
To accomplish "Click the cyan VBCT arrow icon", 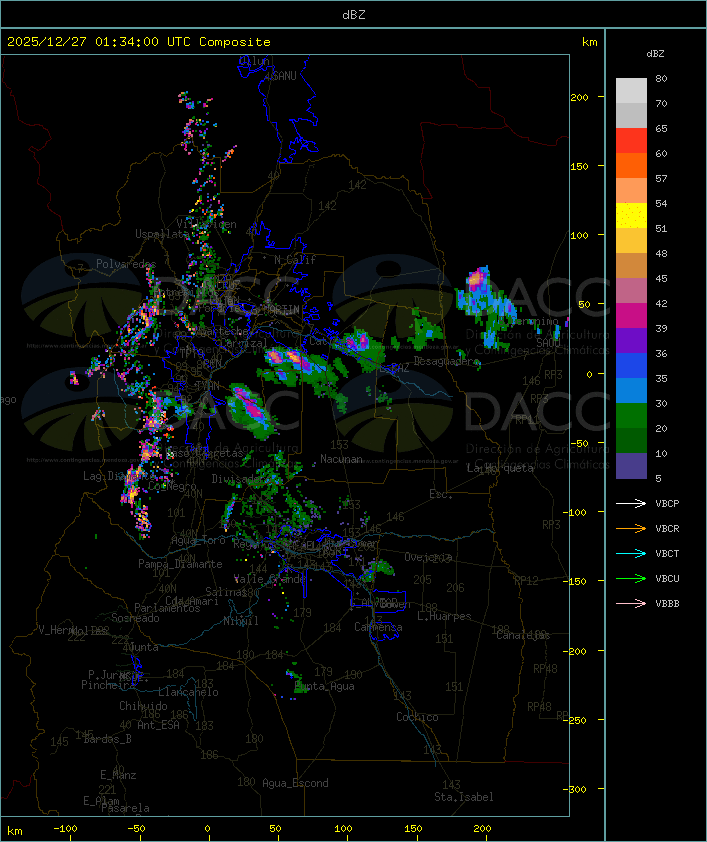I will pyautogui.click(x=631, y=553).
